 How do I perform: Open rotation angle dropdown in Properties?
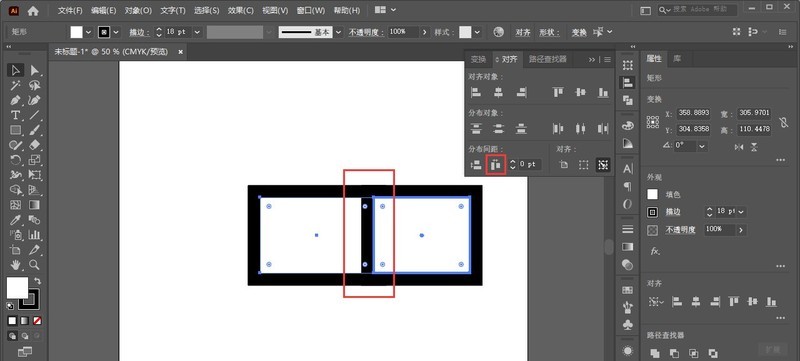point(703,146)
